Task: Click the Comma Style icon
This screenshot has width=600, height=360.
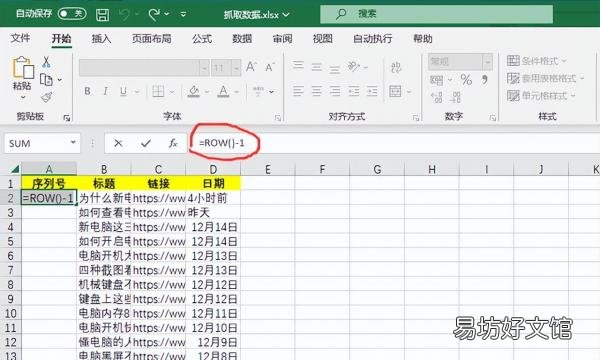Action: pos(485,80)
